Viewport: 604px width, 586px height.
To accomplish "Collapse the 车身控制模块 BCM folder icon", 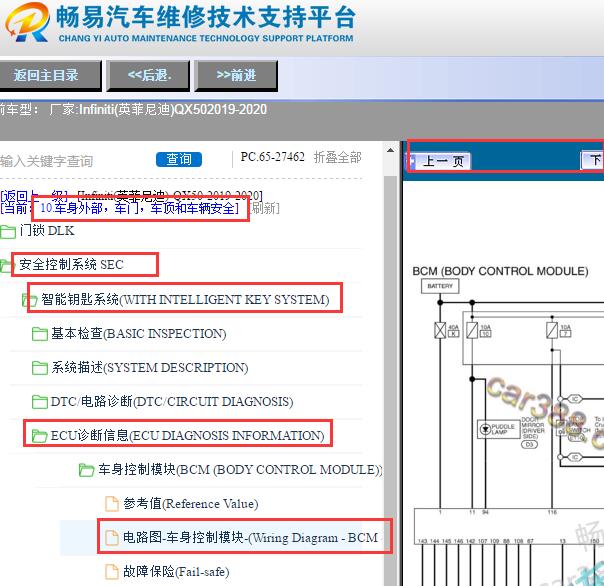I will click(86, 470).
